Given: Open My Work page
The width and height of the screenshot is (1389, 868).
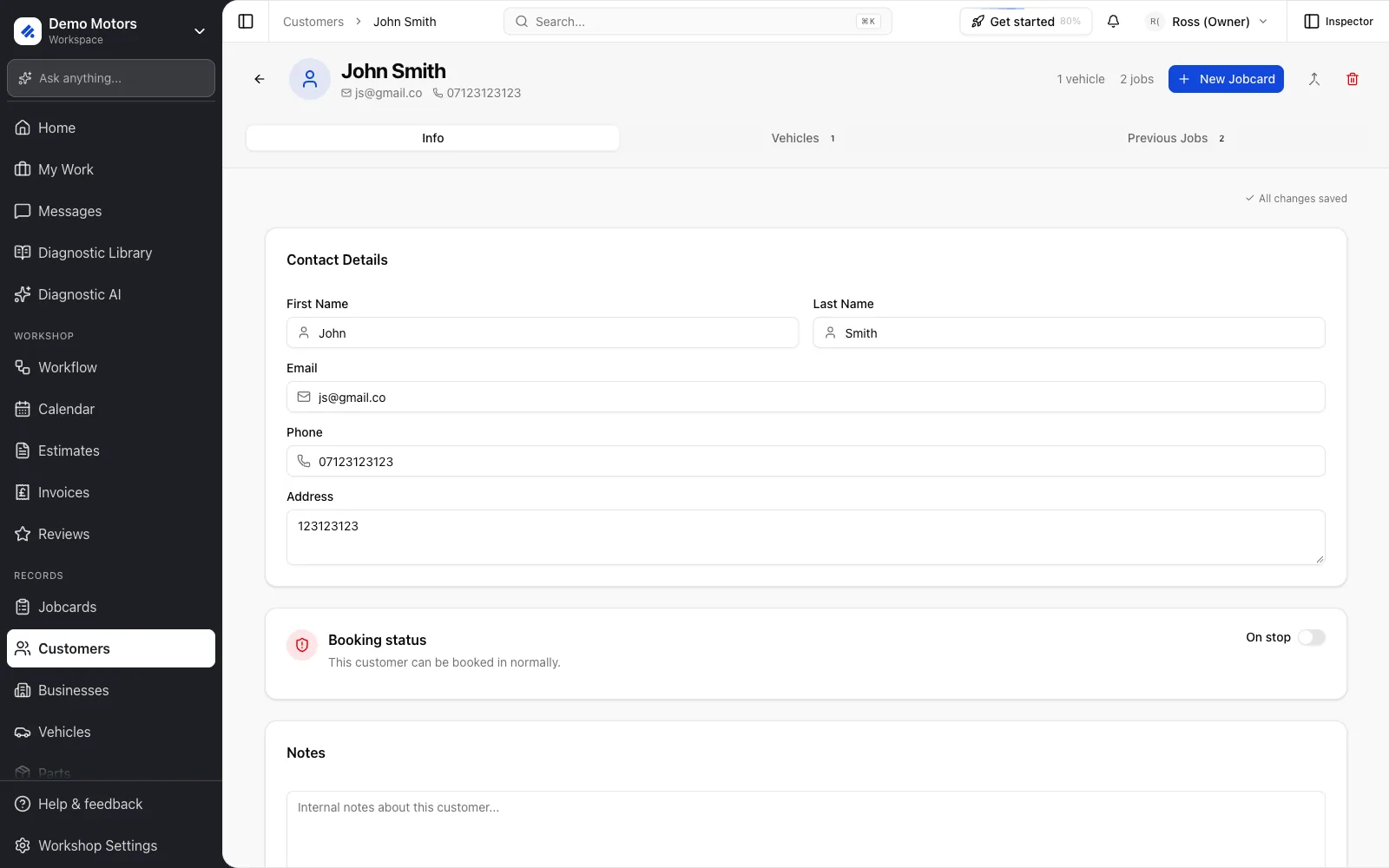Looking at the screenshot, I should [111, 169].
